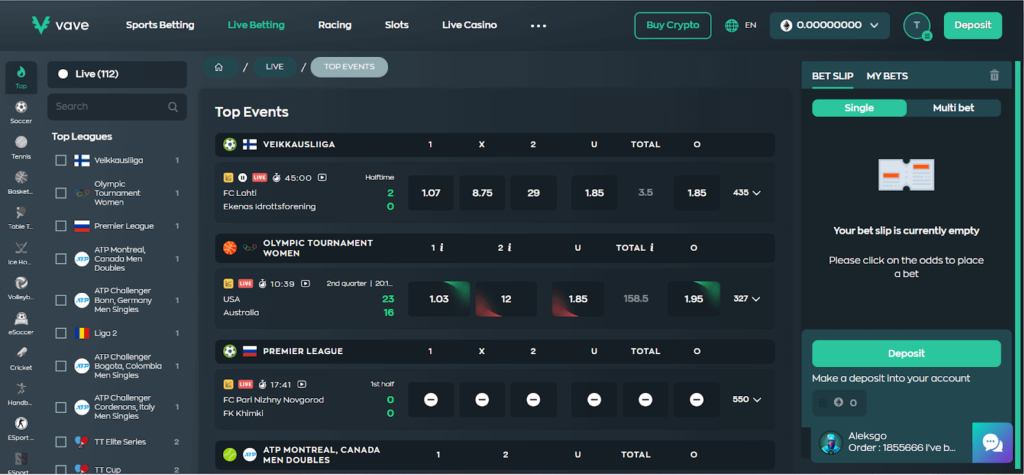Check ATP Challenger Cordenons Italy checkbox
The width and height of the screenshot is (1024, 475).
tap(61, 407)
